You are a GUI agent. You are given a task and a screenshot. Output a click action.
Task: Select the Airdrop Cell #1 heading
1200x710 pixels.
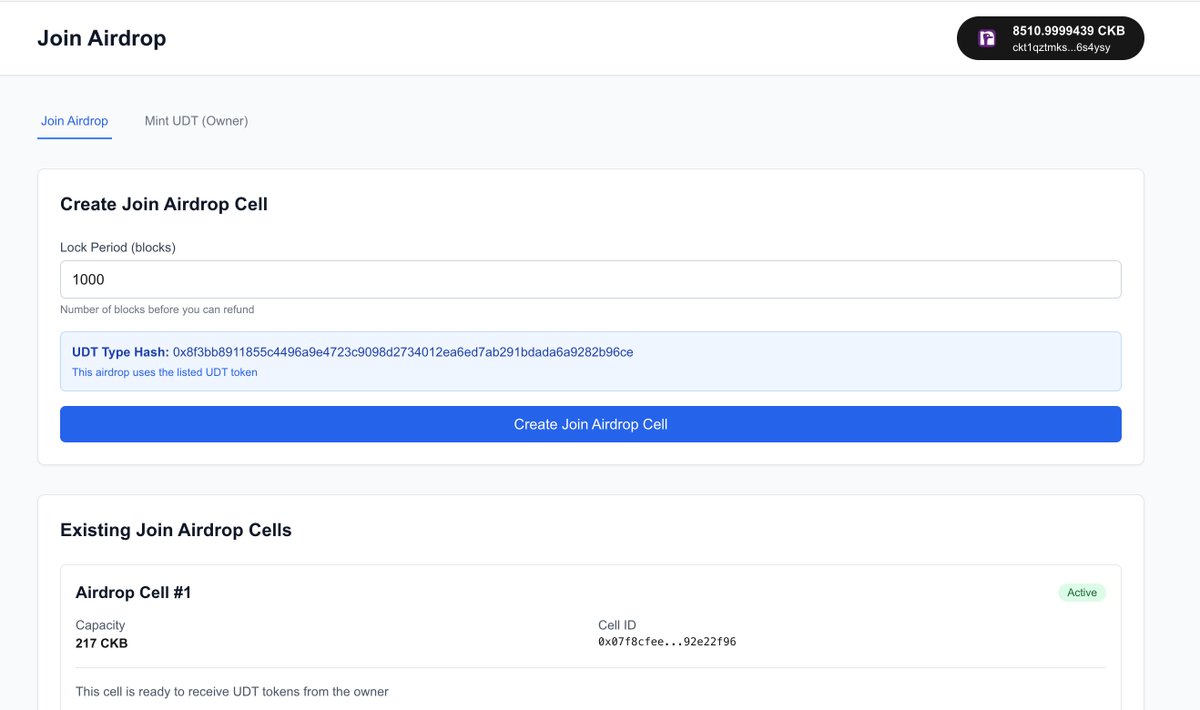(134, 592)
